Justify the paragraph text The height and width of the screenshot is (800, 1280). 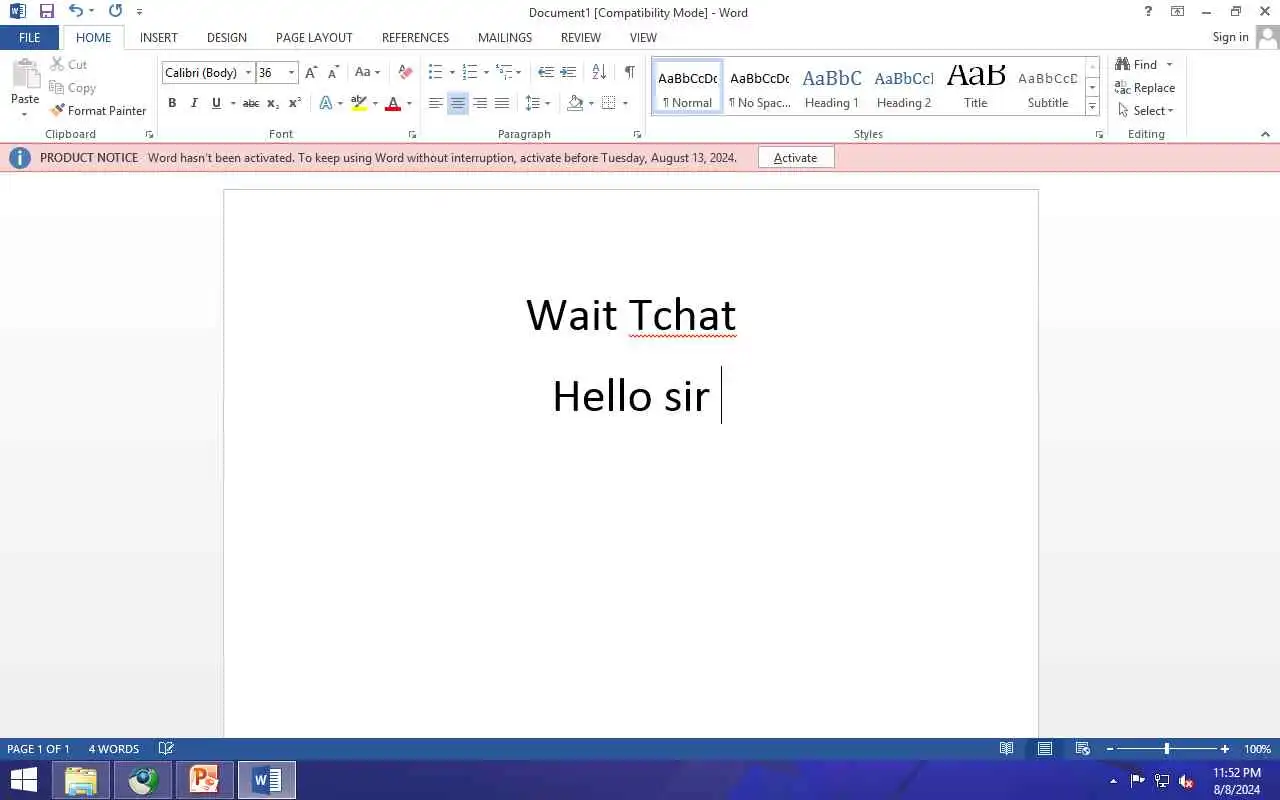pos(502,103)
